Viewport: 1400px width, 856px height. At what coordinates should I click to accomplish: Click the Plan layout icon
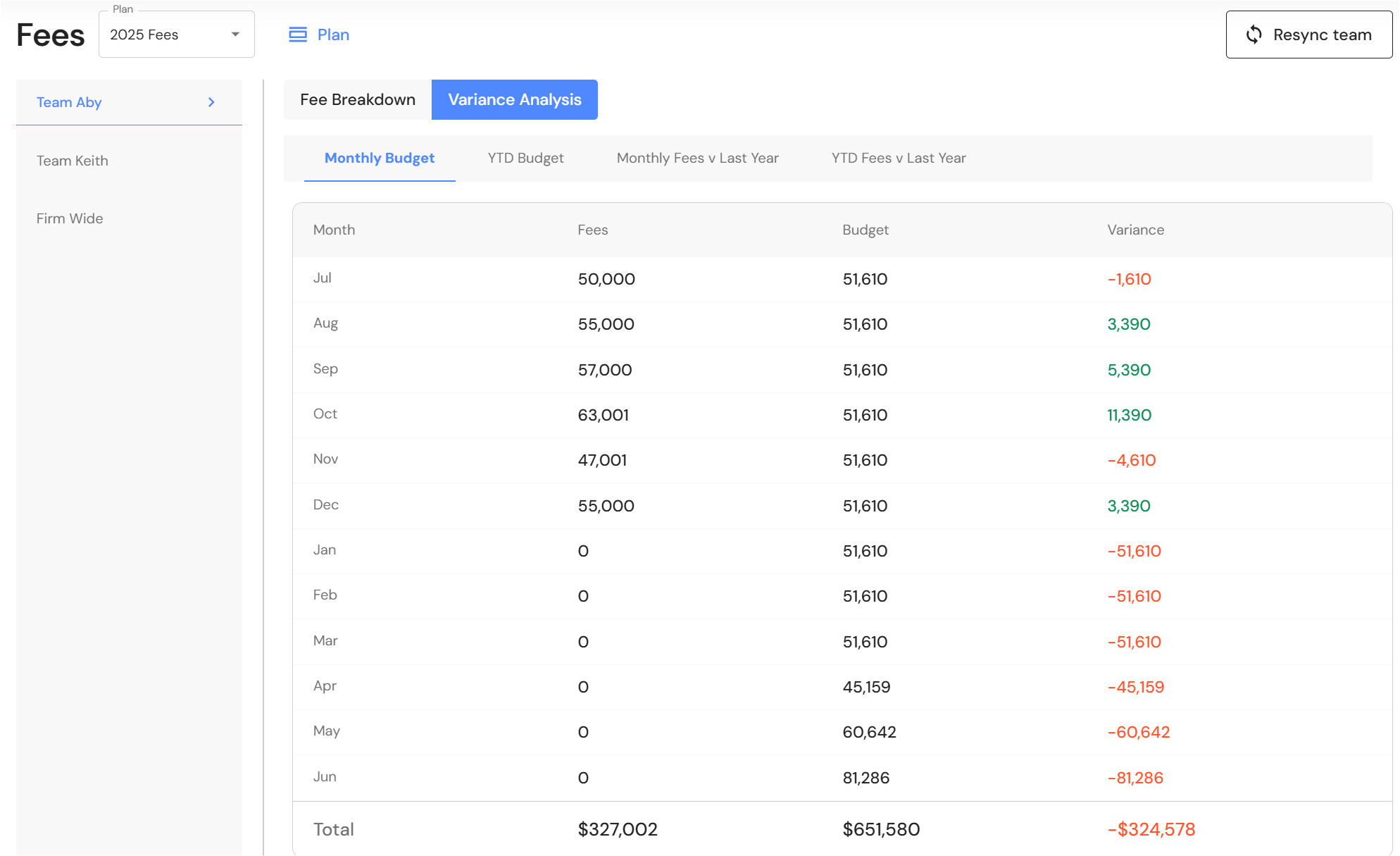tap(298, 35)
